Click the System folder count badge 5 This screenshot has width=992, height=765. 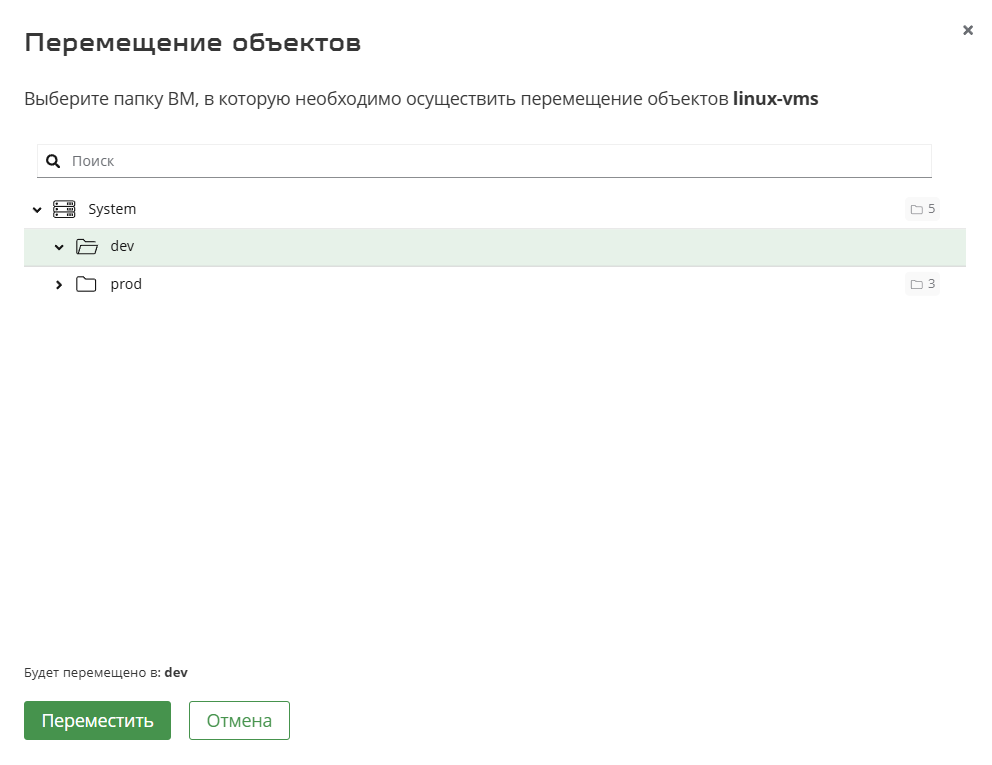[x=922, y=209]
